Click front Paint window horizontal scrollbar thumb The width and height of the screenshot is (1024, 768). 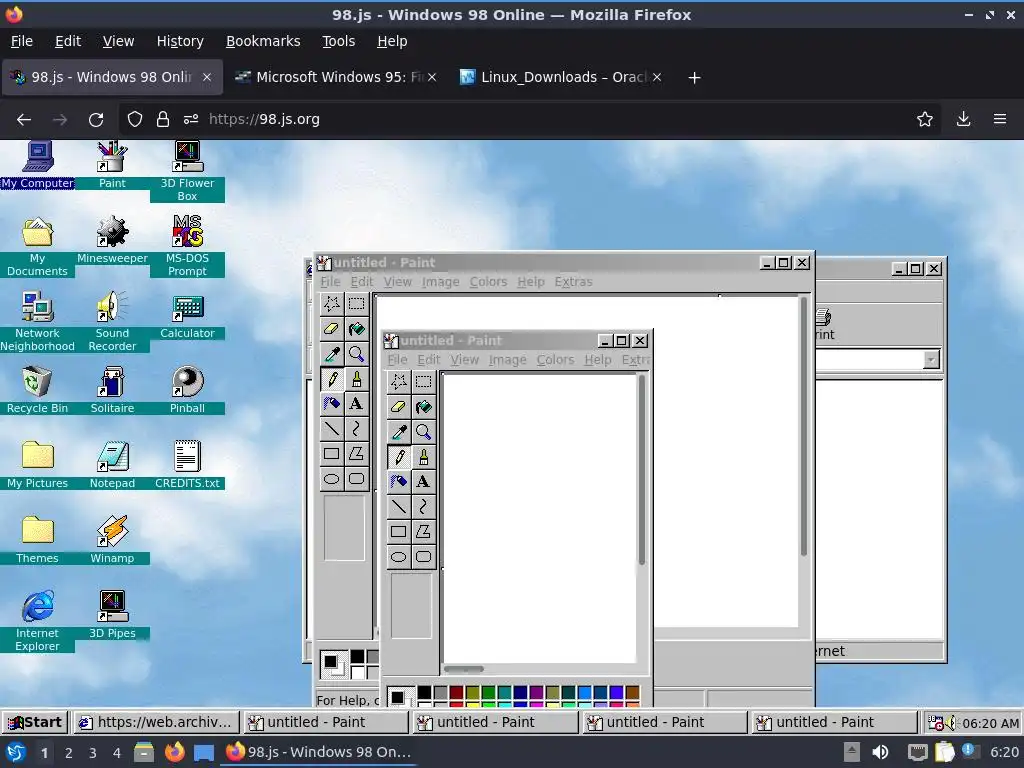[464, 669]
